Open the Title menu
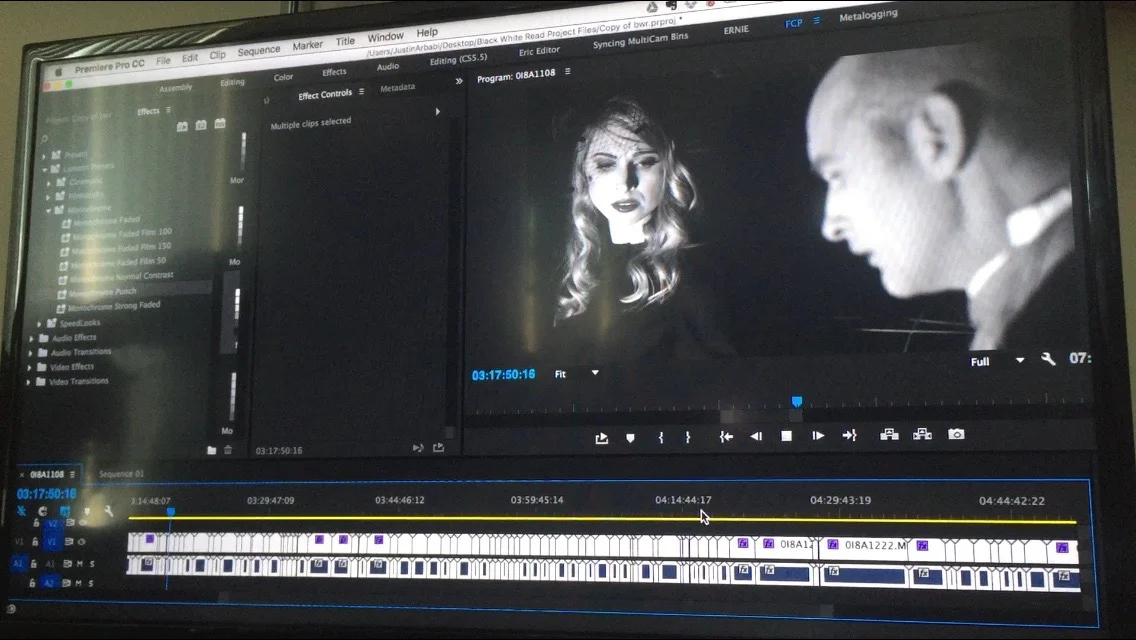Screen dimensions: 1136x640 click(345, 41)
